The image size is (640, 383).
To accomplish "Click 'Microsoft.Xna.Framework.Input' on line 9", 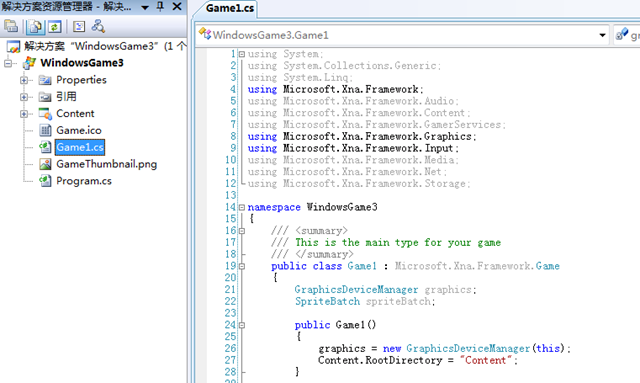I will 369,148.
